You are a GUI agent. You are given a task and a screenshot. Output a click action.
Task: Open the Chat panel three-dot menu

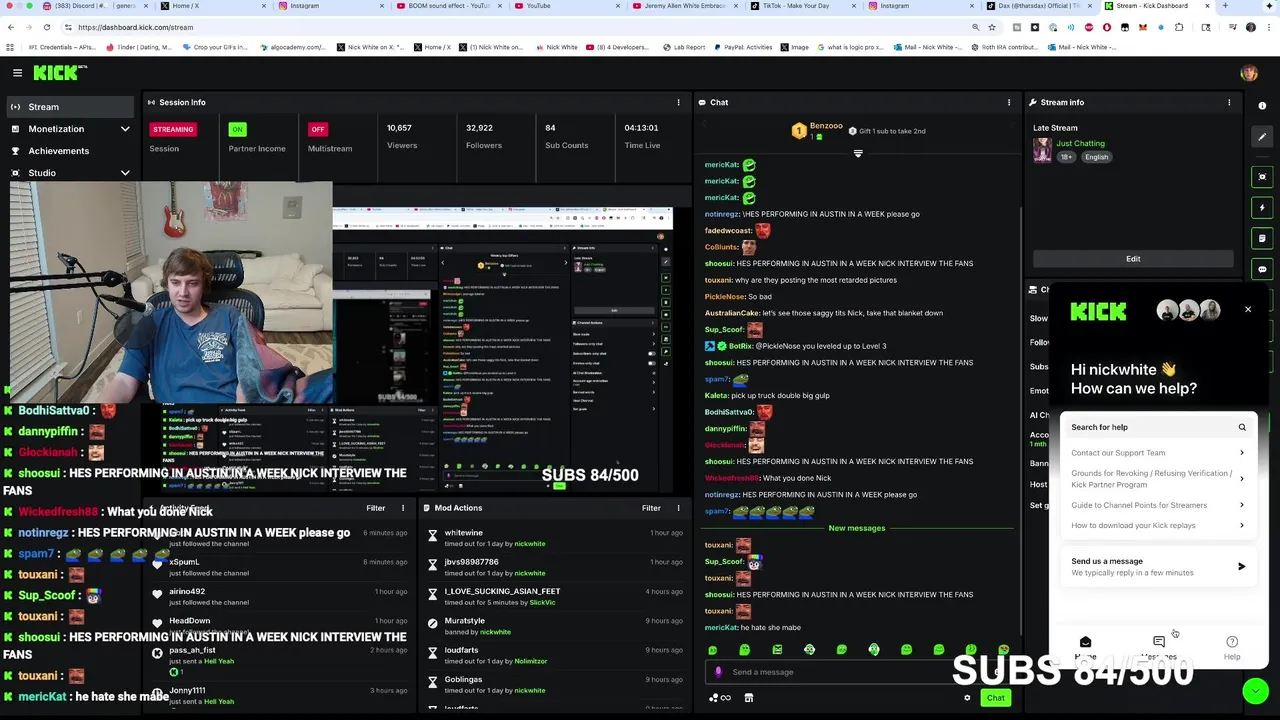[x=1008, y=102]
